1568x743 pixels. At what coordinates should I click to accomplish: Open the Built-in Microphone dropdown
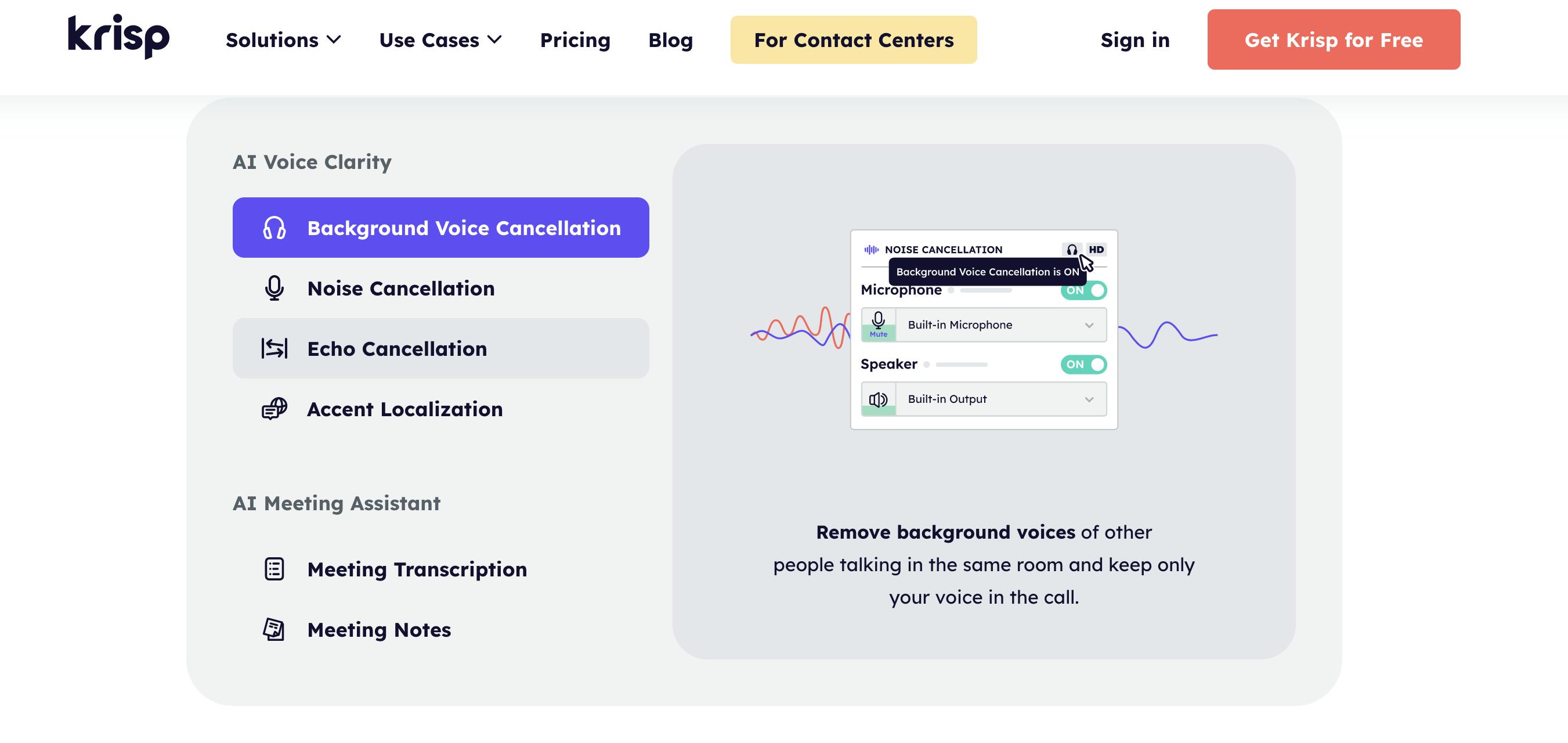point(1000,324)
